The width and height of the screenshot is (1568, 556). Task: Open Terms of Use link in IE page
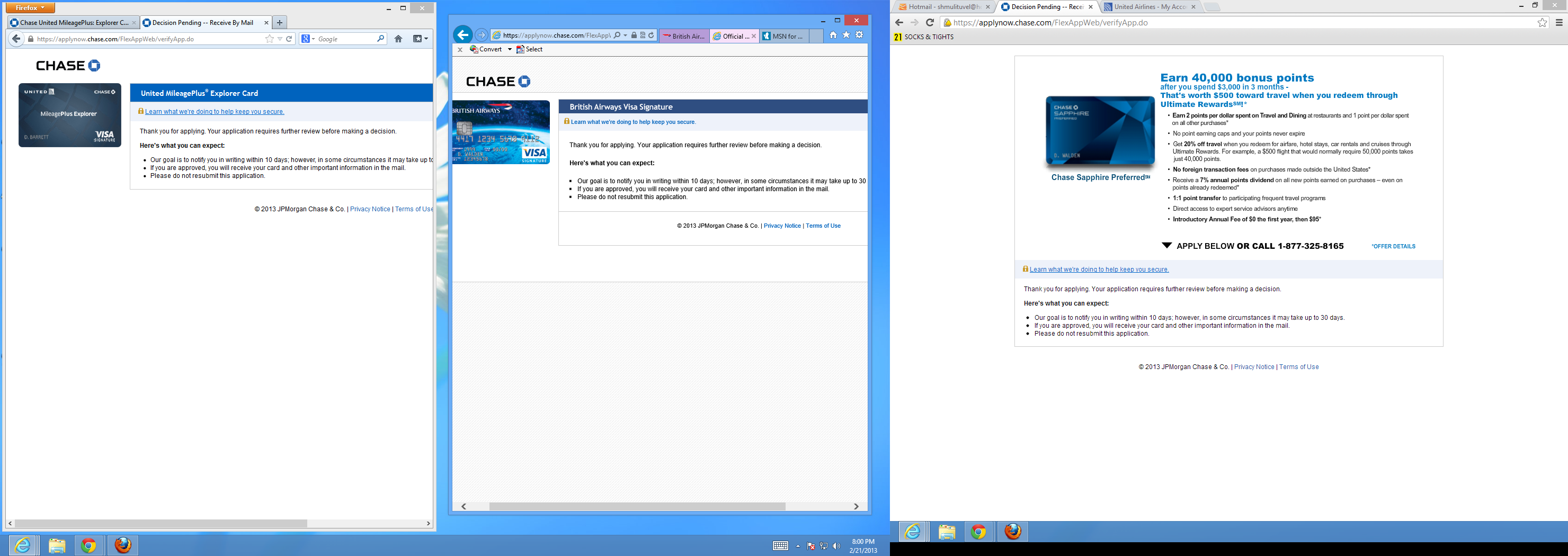pyautogui.click(x=823, y=226)
